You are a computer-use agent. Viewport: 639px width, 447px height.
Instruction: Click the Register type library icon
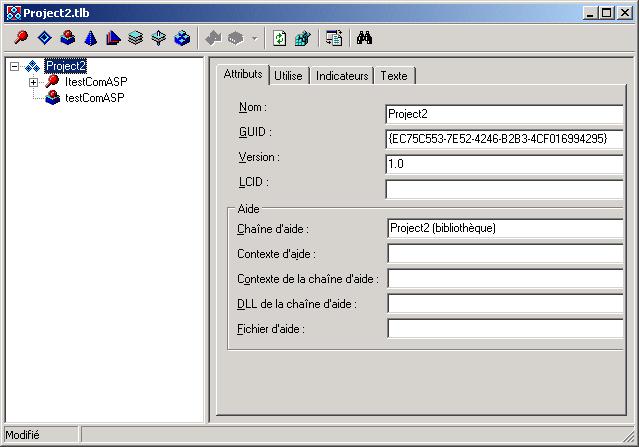click(x=303, y=39)
